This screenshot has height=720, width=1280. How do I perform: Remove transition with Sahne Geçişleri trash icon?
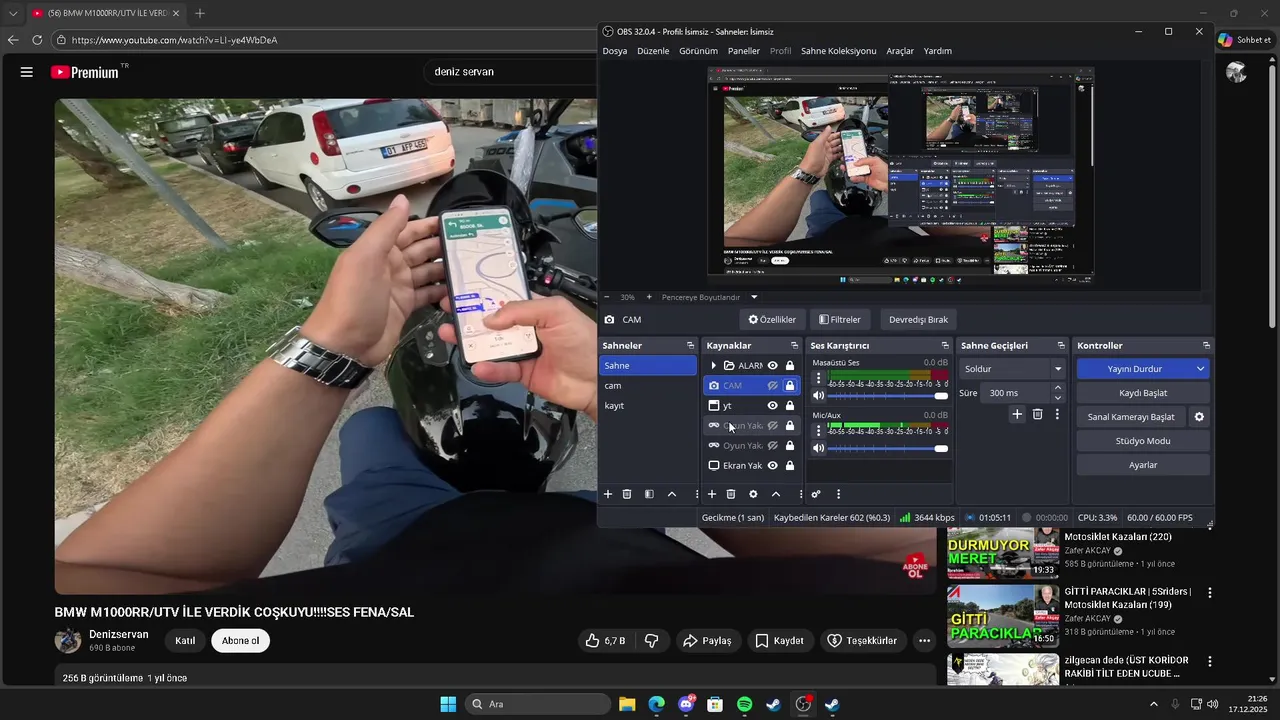[1037, 414]
